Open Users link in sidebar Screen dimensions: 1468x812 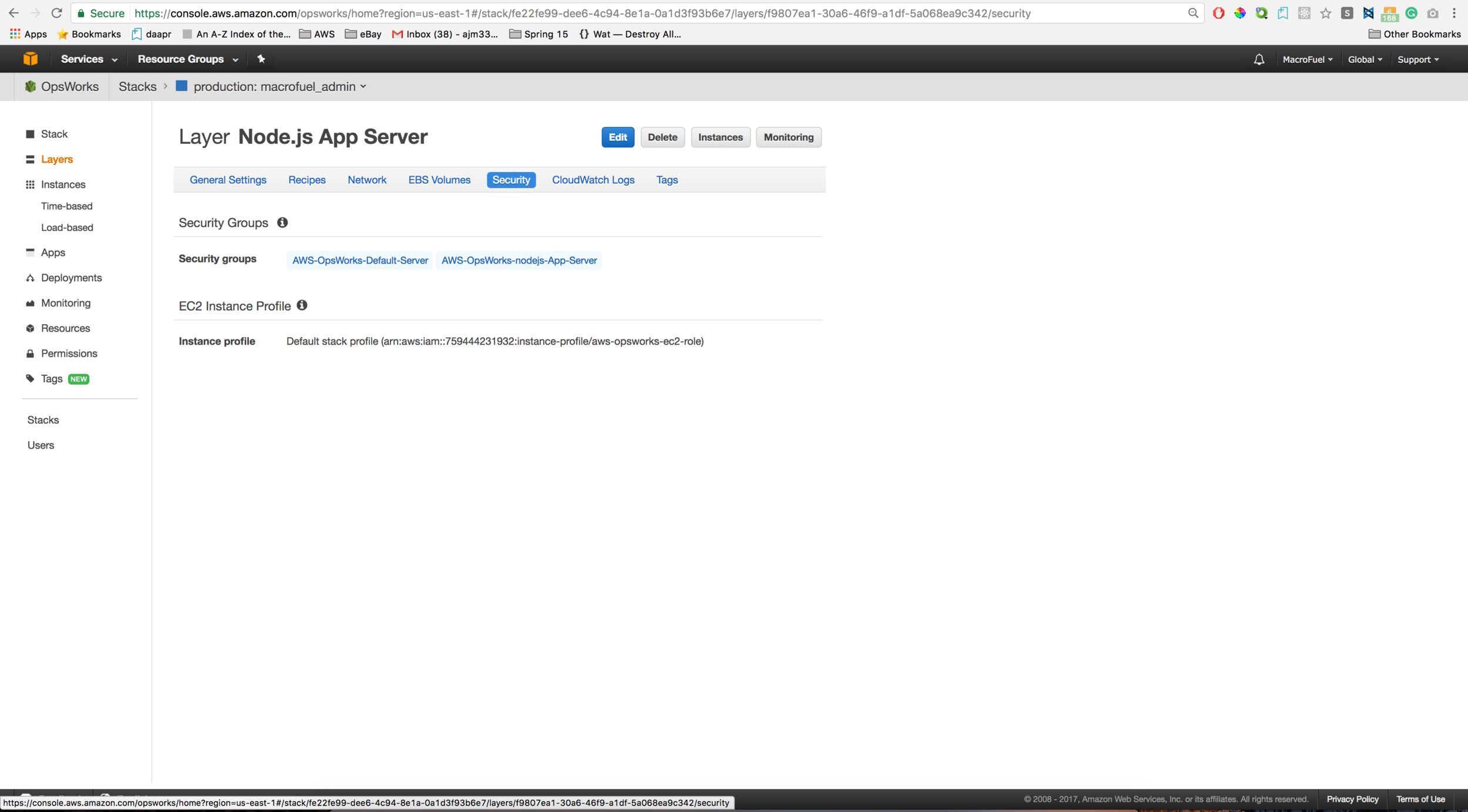tap(41, 445)
